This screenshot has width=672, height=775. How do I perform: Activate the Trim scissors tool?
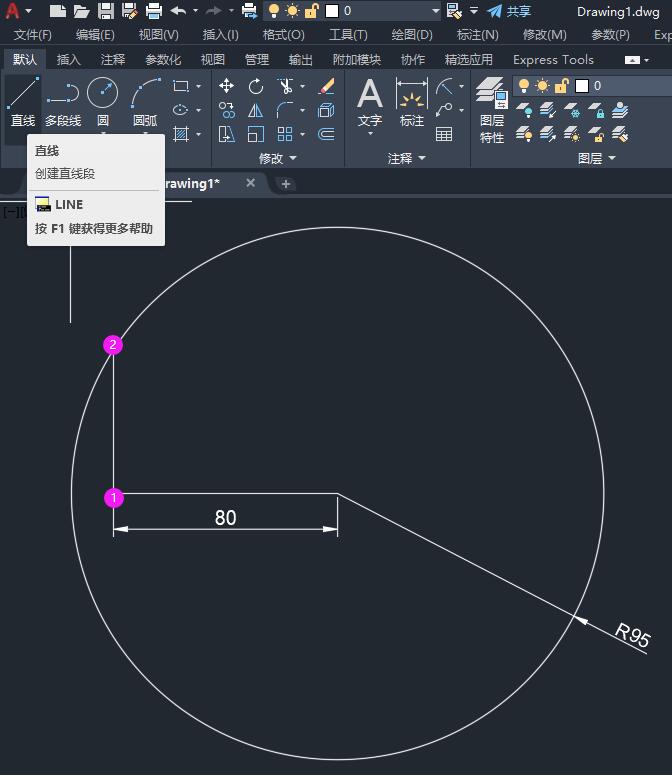click(285, 86)
